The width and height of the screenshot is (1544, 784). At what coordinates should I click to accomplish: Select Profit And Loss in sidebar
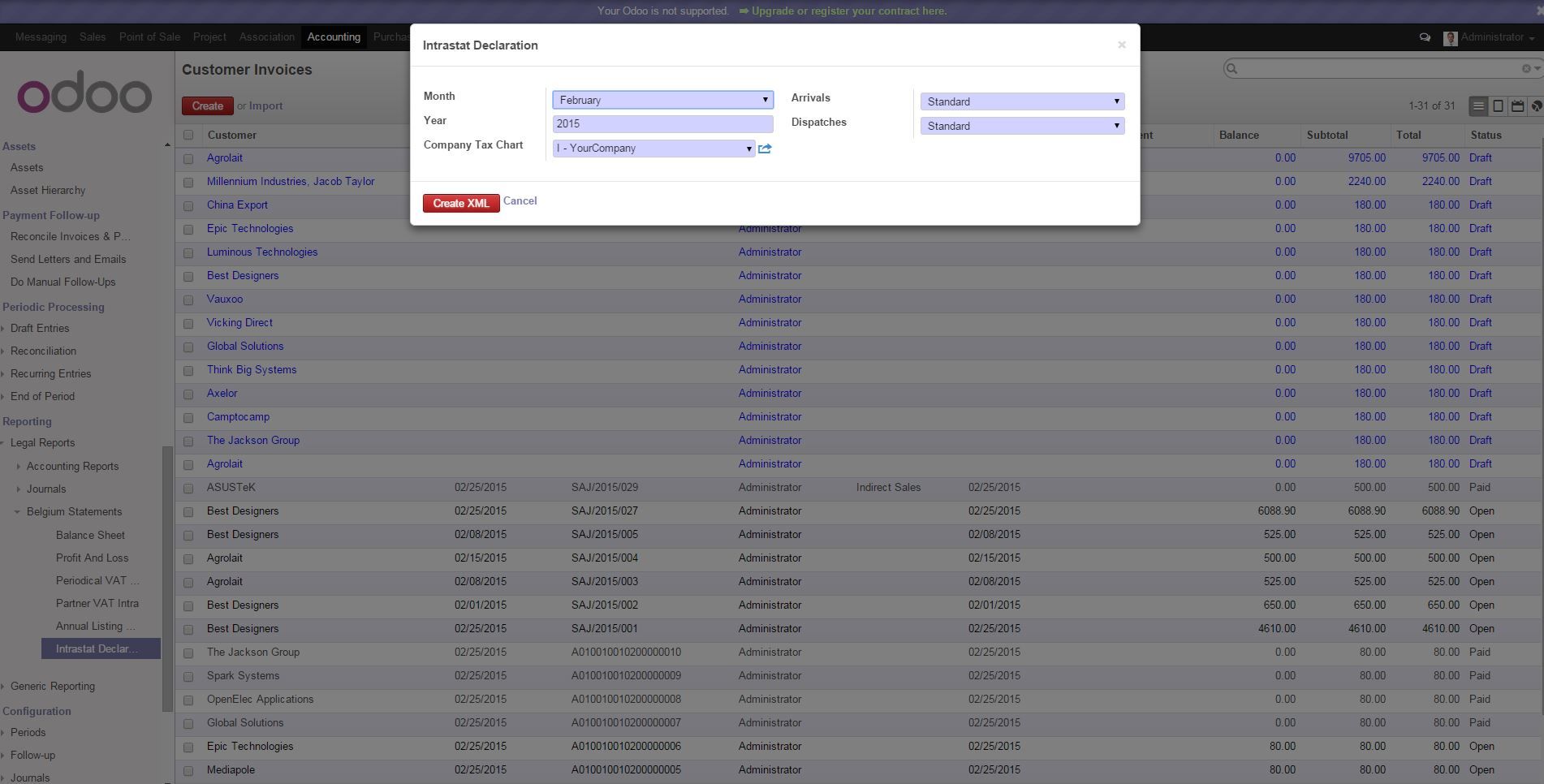[x=92, y=558]
